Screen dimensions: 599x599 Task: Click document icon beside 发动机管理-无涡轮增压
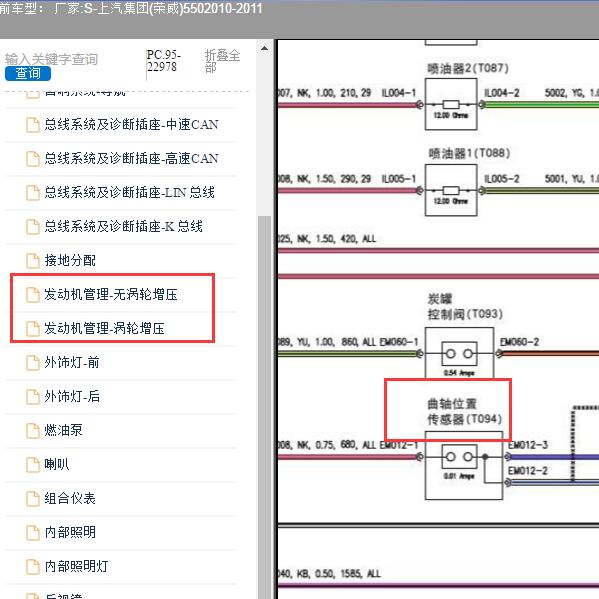(33, 295)
